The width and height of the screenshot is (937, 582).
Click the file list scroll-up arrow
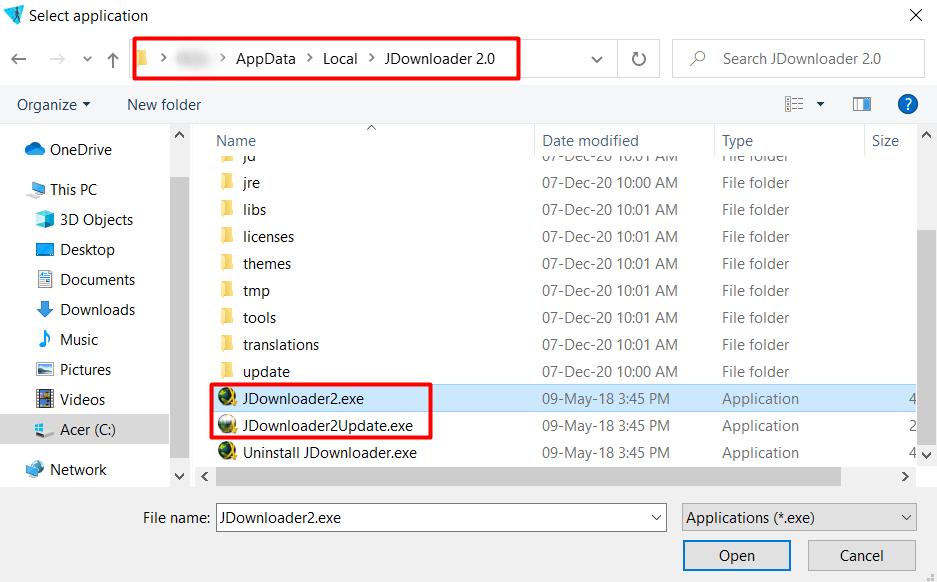(926, 135)
